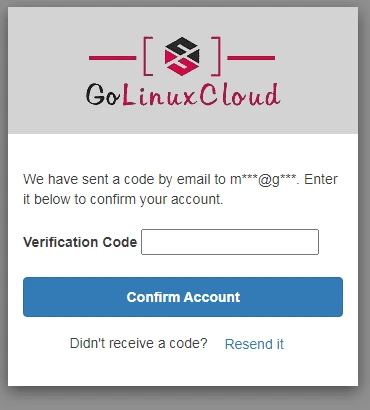The image size is (370, 410).
Task: Click the black "Go" logo text
Action: coord(103,95)
